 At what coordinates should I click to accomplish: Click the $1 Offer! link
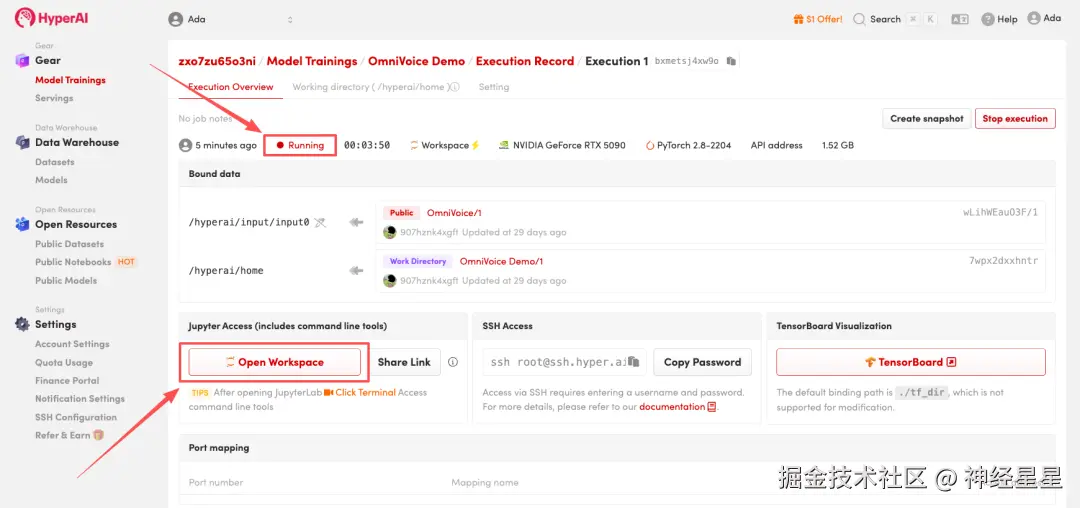824,19
